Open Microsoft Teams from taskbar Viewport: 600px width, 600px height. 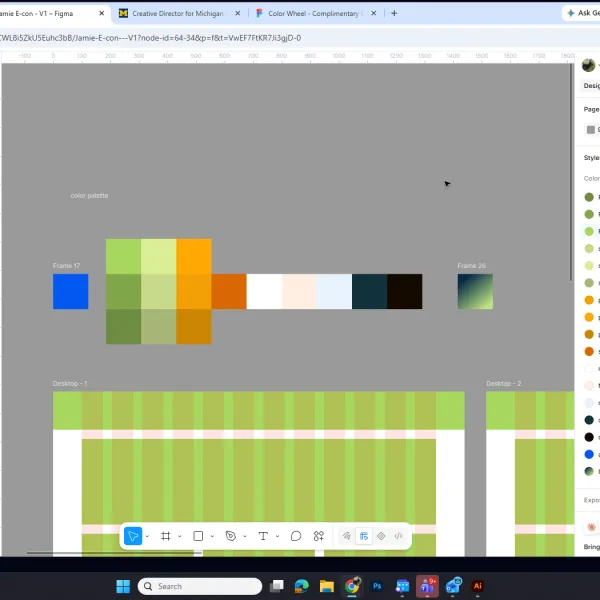(x=427, y=586)
